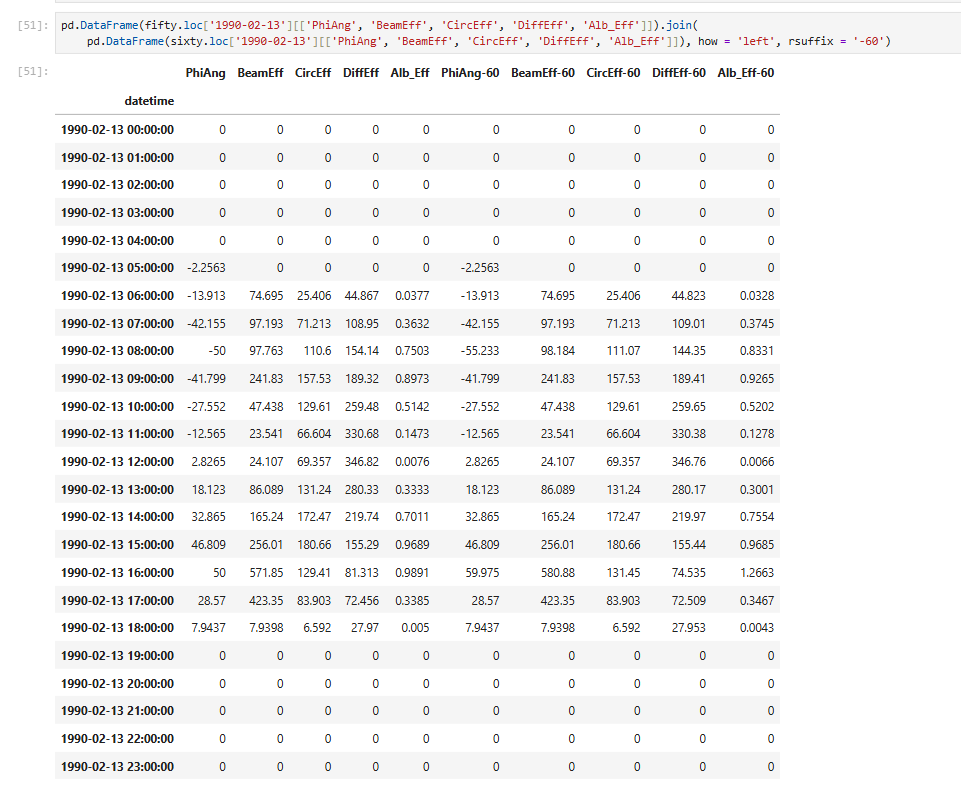The width and height of the screenshot is (961, 793).
Task: Select the cell value -55.233
Action: click(x=480, y=351)
